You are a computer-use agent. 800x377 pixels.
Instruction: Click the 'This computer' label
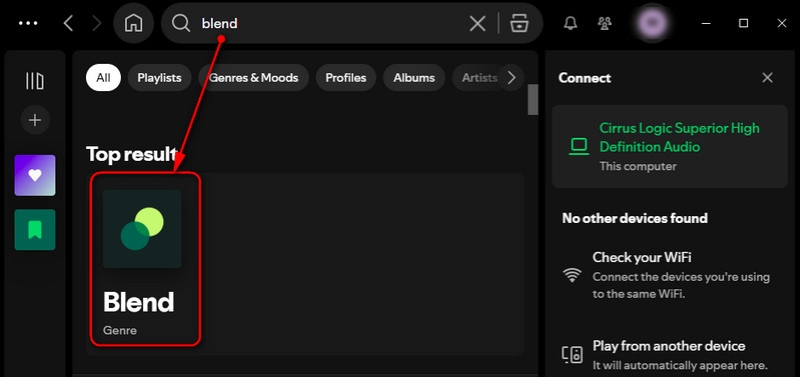(638, 166)
